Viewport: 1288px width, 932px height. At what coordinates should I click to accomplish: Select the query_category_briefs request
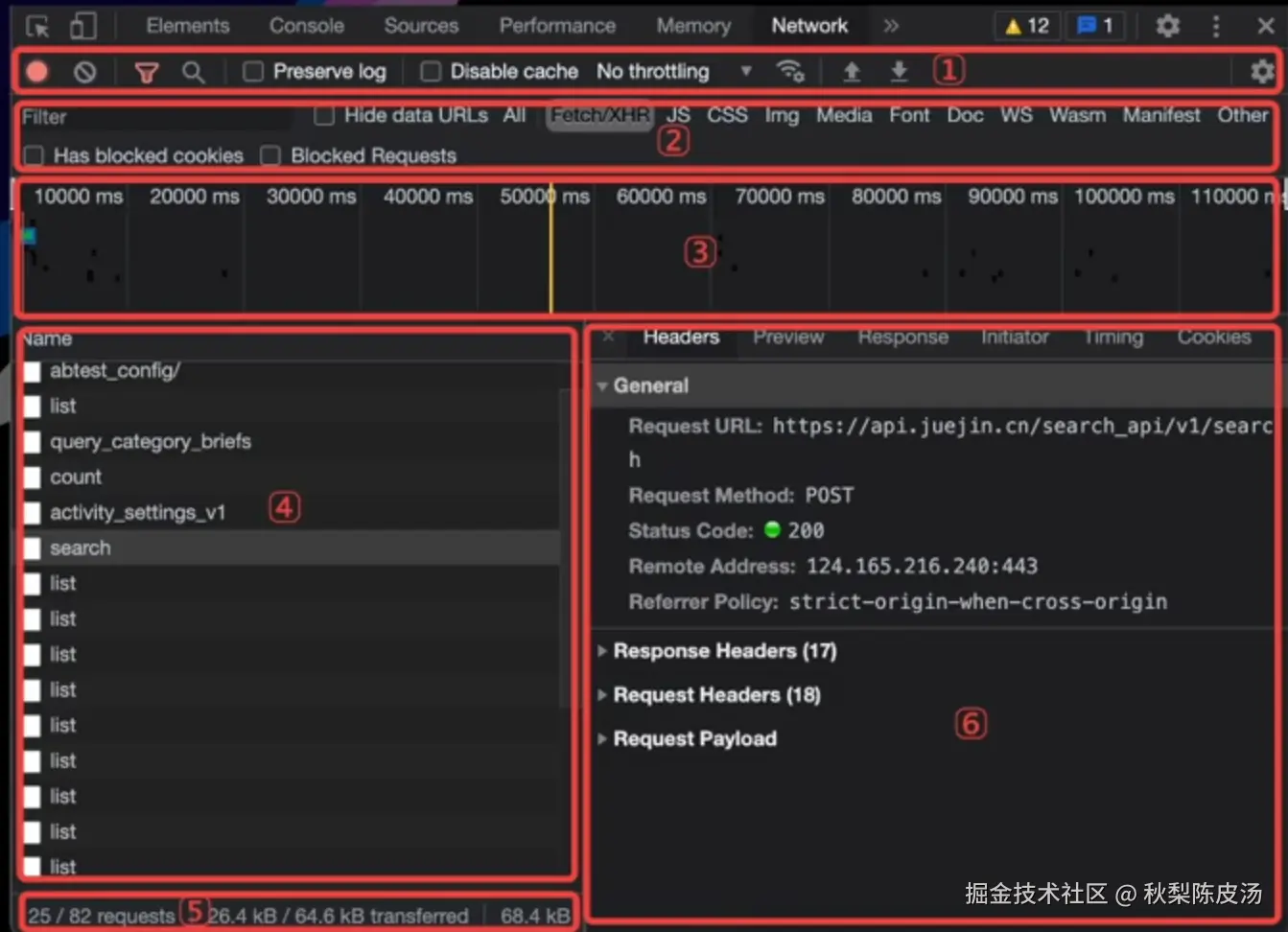[x=290, y=441]
